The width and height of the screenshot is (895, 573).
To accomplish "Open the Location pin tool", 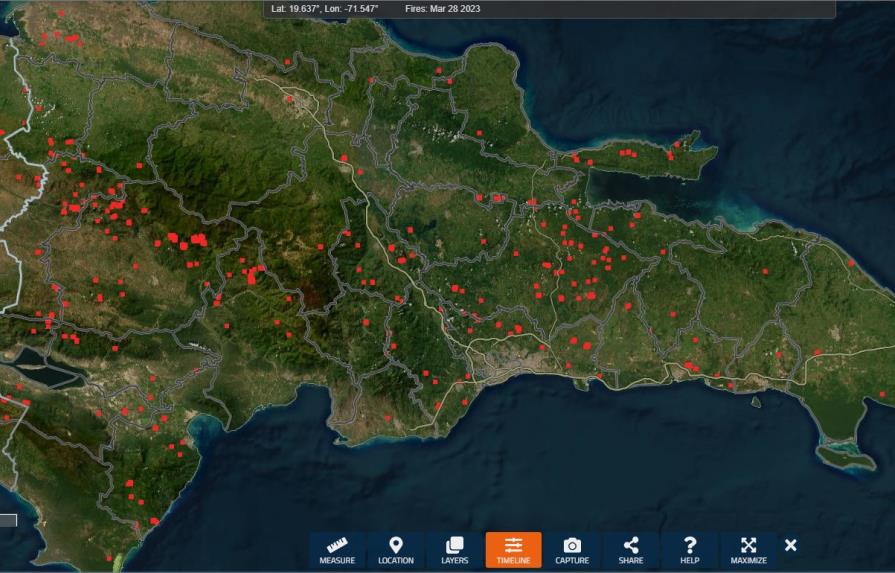I will (396, 550).
